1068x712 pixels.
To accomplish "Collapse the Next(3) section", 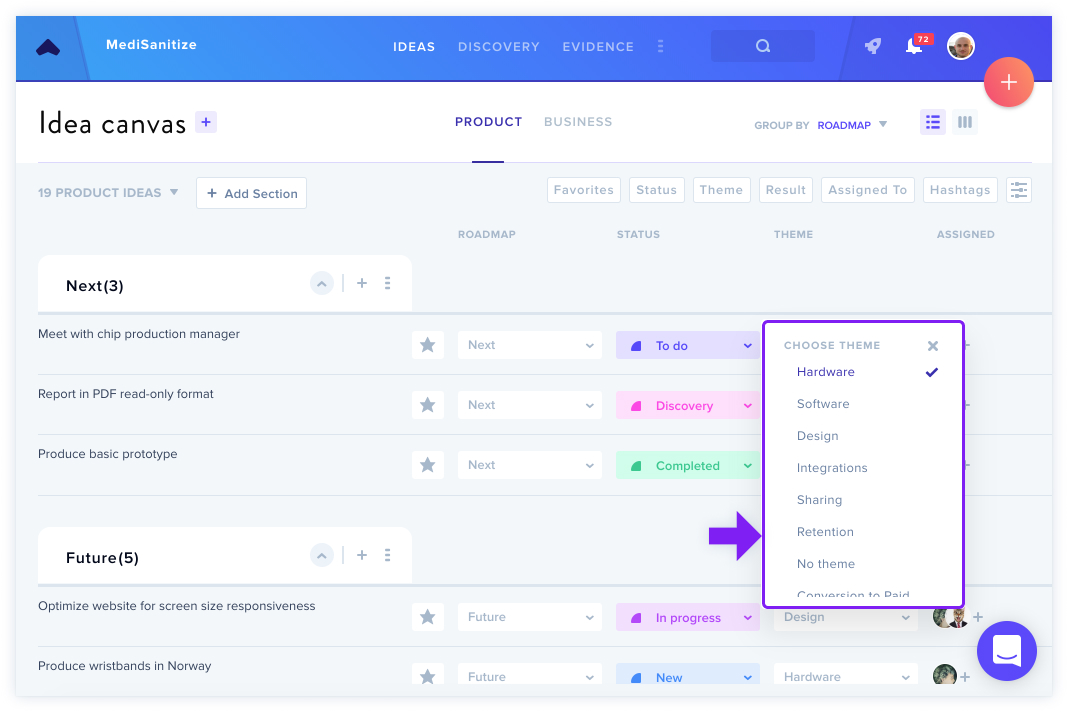I will pyautogui.click(x=321, y=283).
